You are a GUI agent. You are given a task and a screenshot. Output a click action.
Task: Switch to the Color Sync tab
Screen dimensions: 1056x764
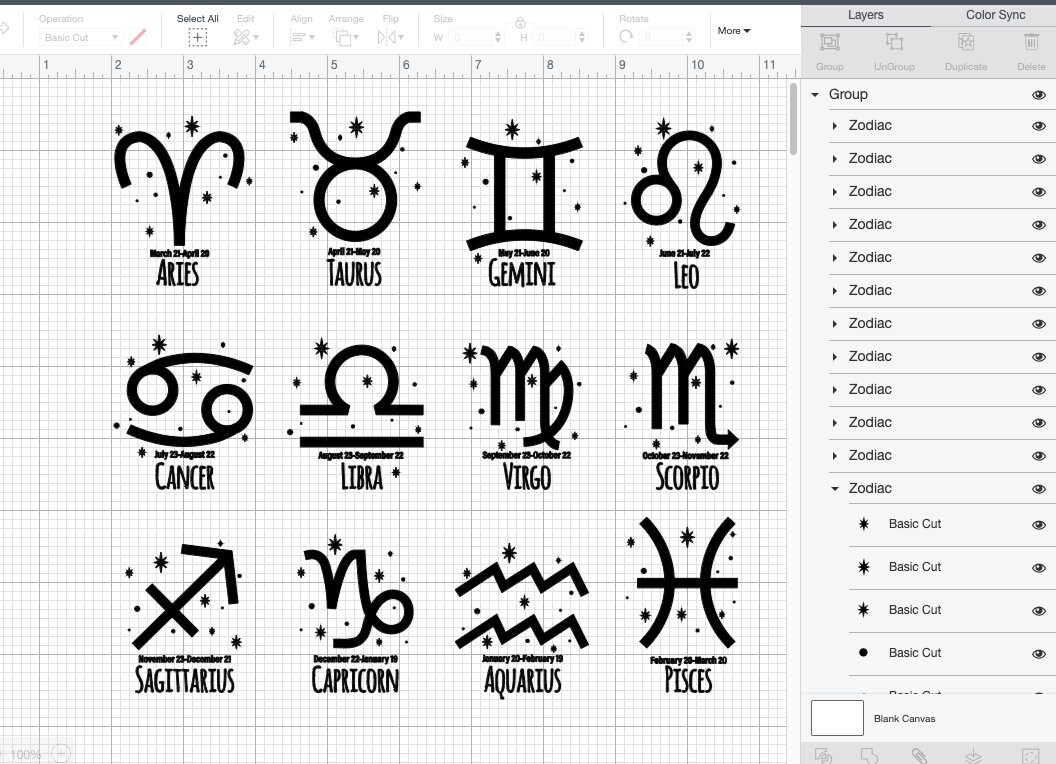[995, 15]
